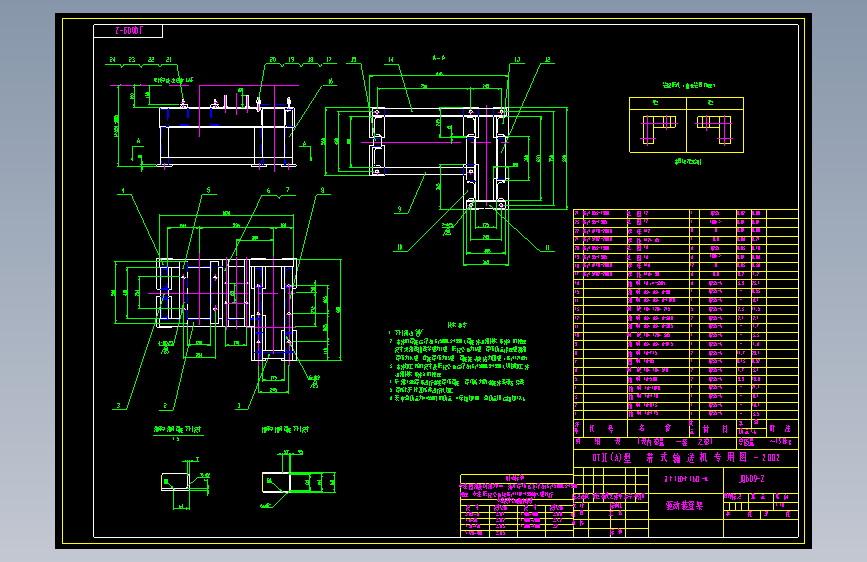Select part callout number '14'

point(390,59)
